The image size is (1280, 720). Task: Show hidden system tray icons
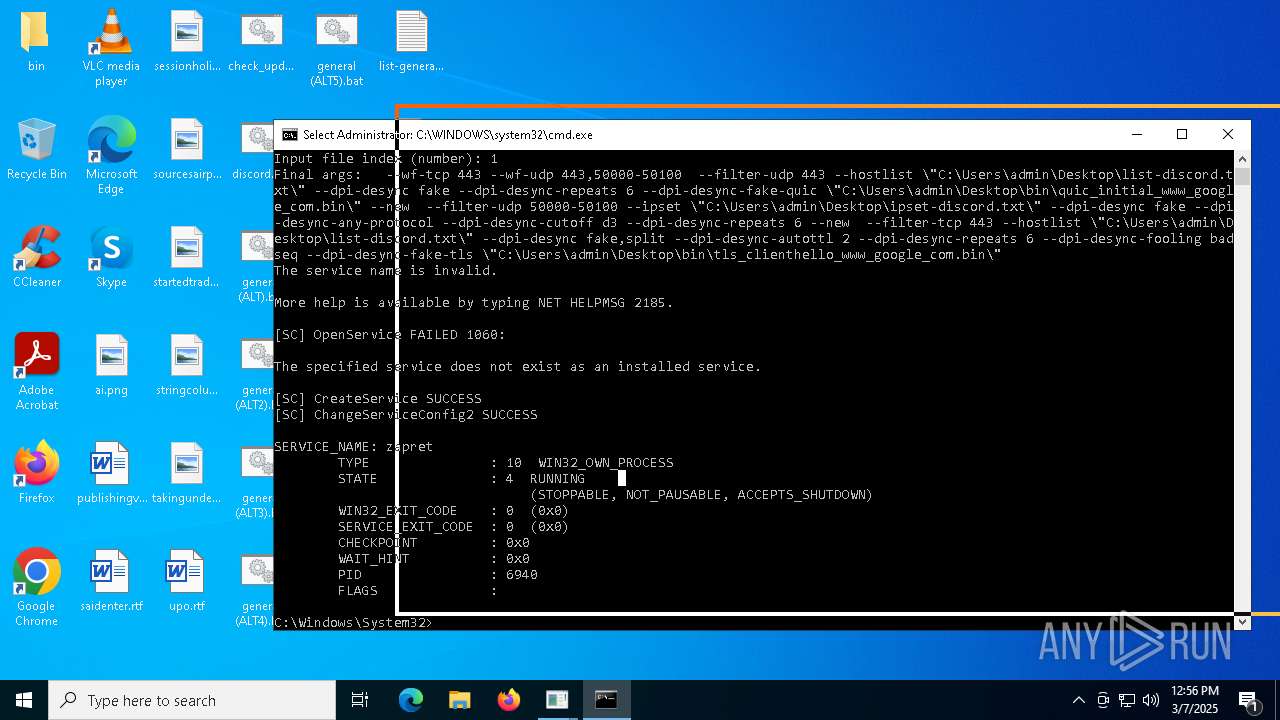tap(1078, 700)
